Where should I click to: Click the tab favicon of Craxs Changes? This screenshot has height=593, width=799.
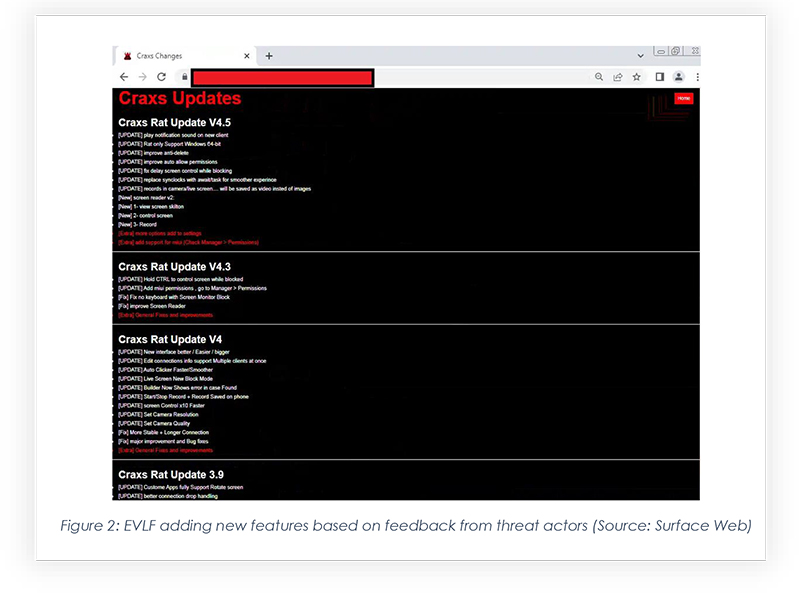(x=127, y=56)
